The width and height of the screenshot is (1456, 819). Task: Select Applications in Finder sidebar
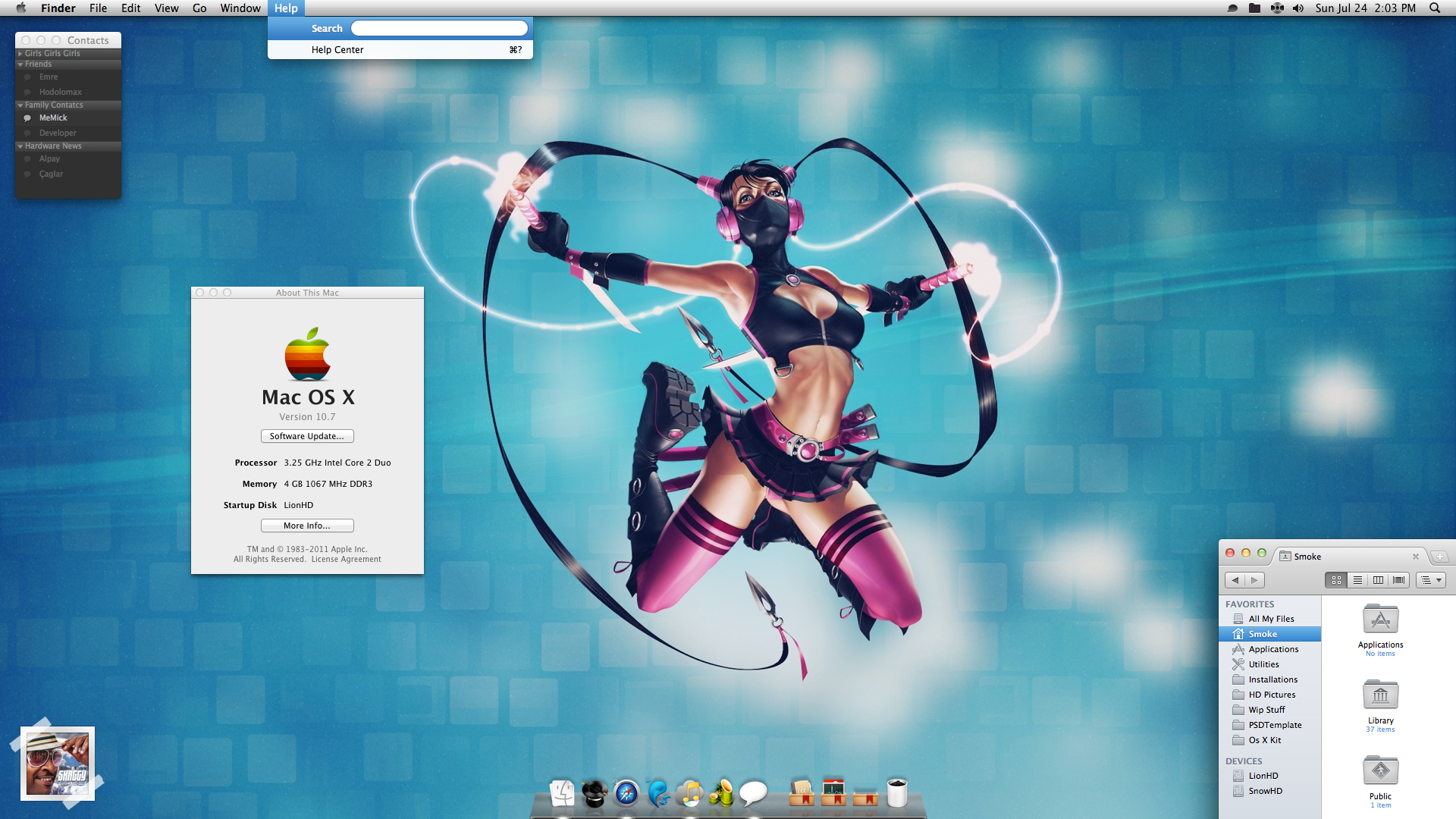click(x=1269, y=649)
